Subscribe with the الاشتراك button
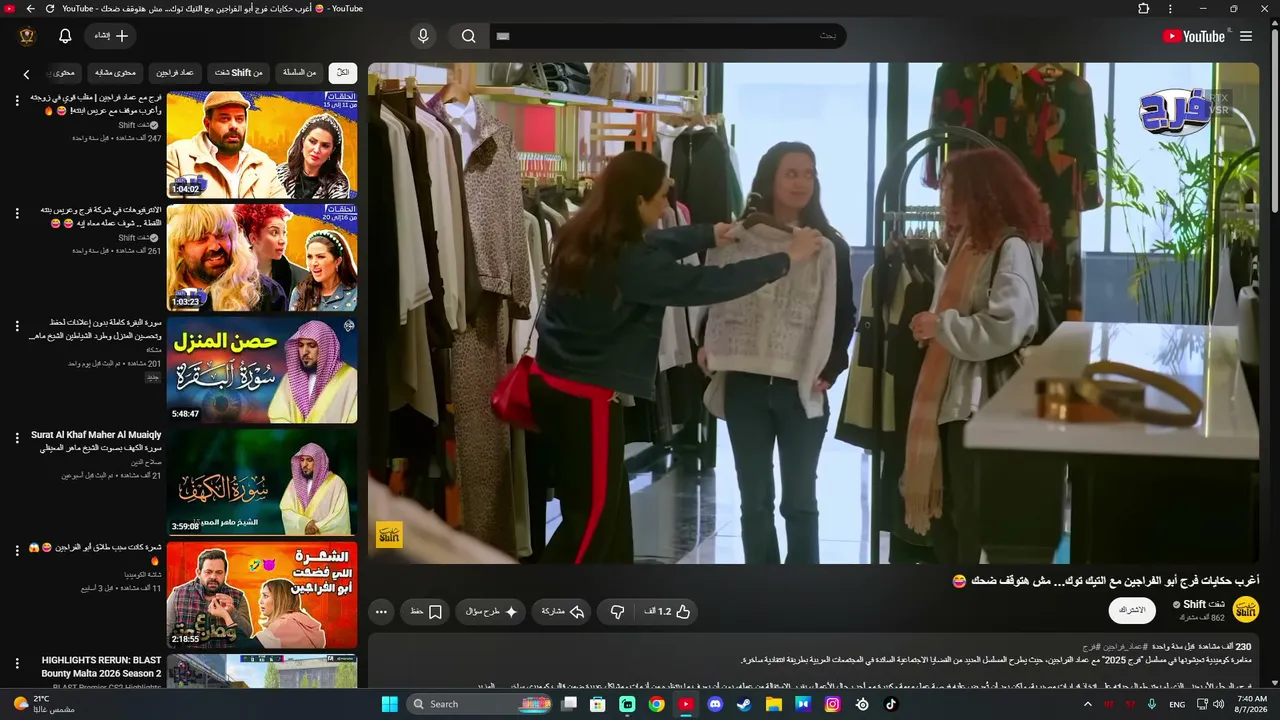This screenshot has width=1280, height=720. [1132, 610]
